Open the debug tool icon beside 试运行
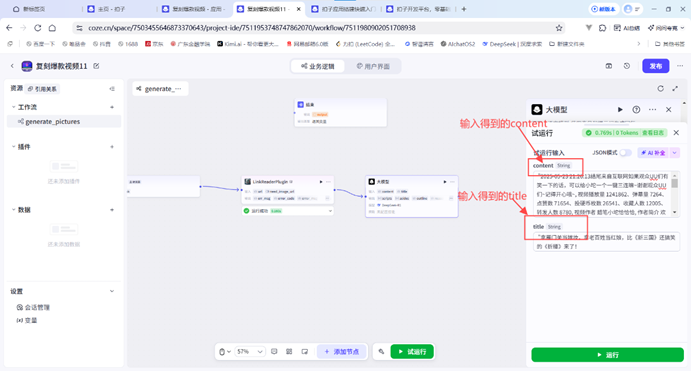Image resolution: width=691 pixels, height=371 pixels. (381, 352)
